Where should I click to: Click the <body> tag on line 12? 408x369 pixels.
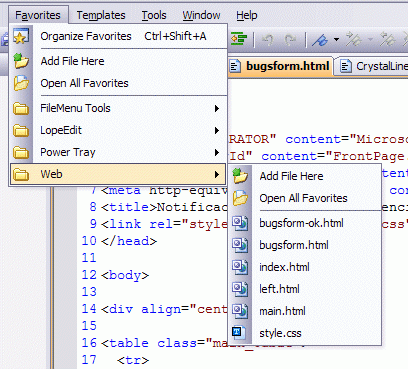coord(125,275)
